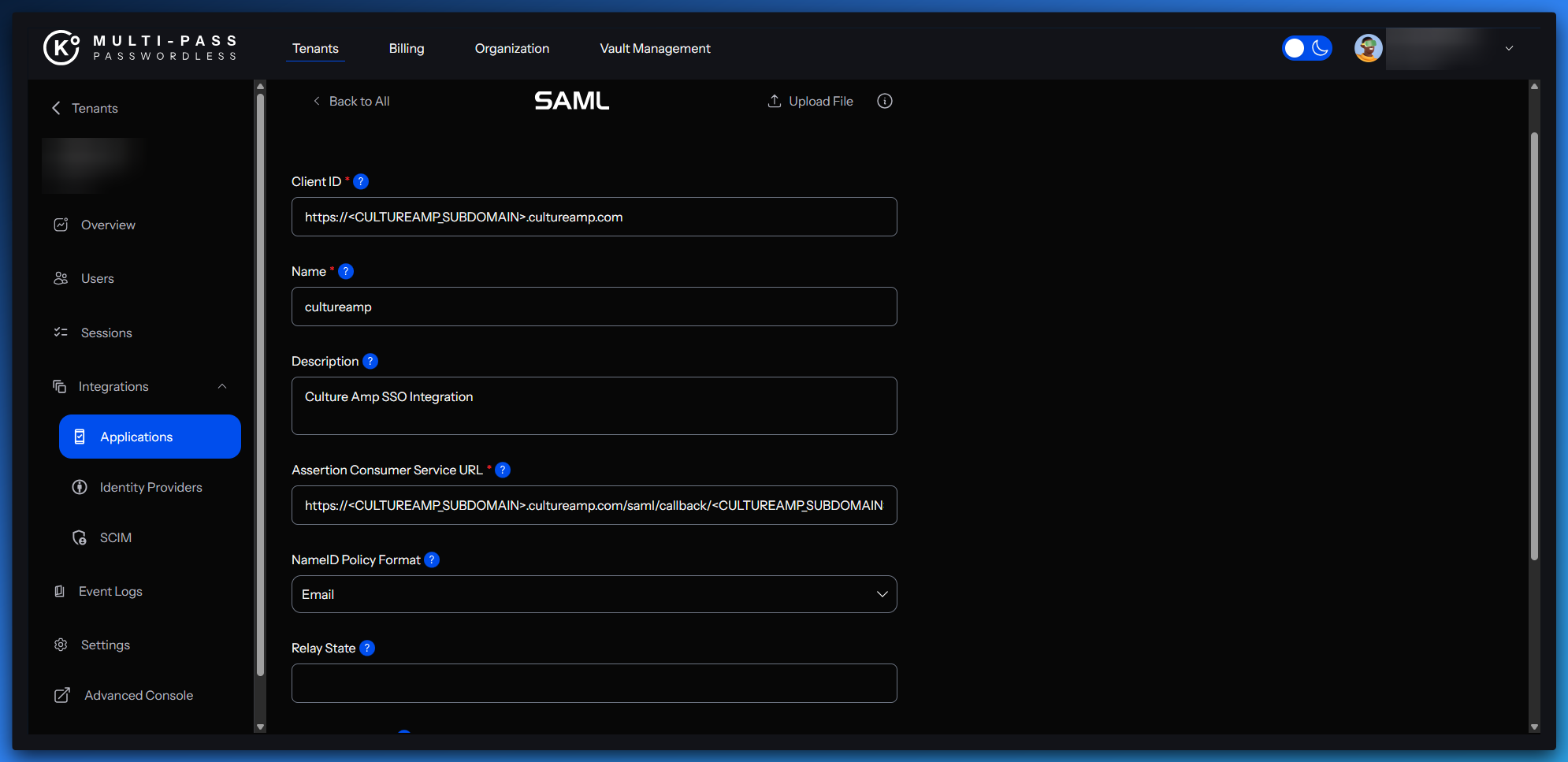This screenshot has width=1568, height=762.
Task: Click the Client ID help question icon
Action: click(361, 181)
